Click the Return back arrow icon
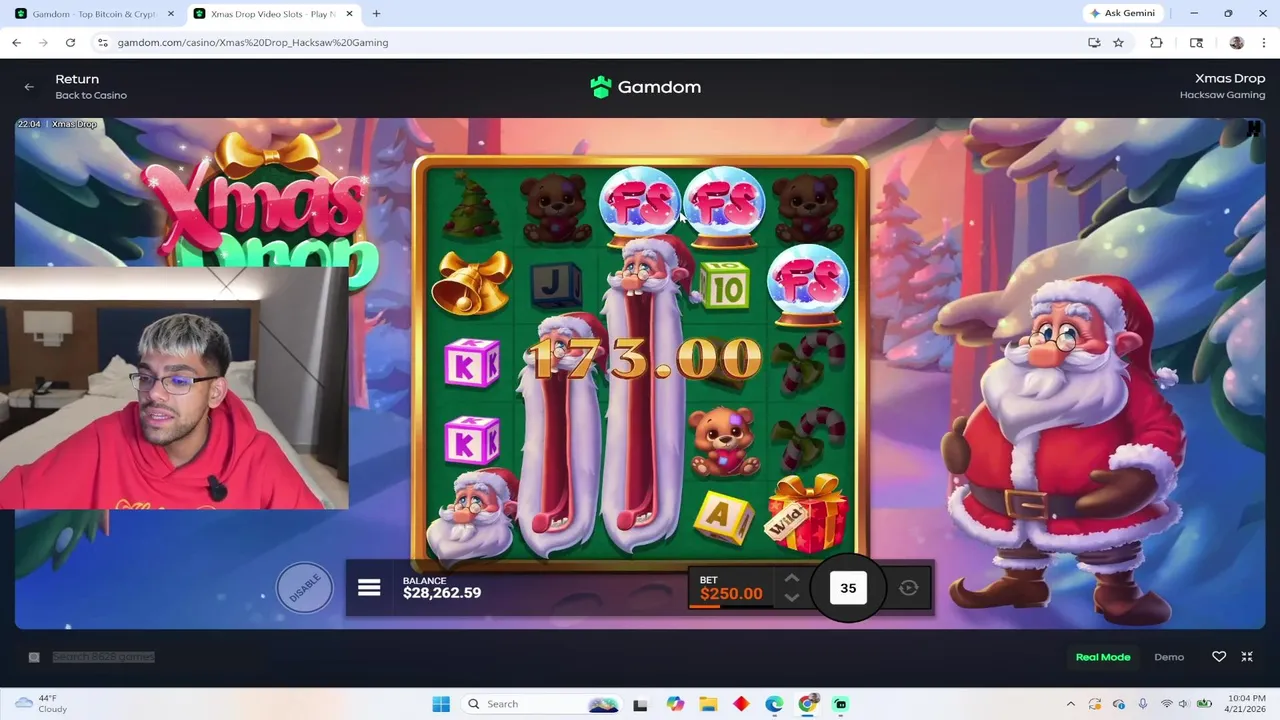The image size is (1280, 720). pyautogui.click(x=29, y=87)
